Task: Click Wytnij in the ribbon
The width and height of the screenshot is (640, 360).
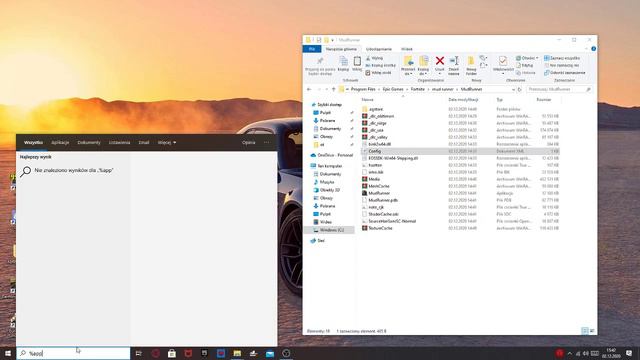Action: (x=374, y=58)
